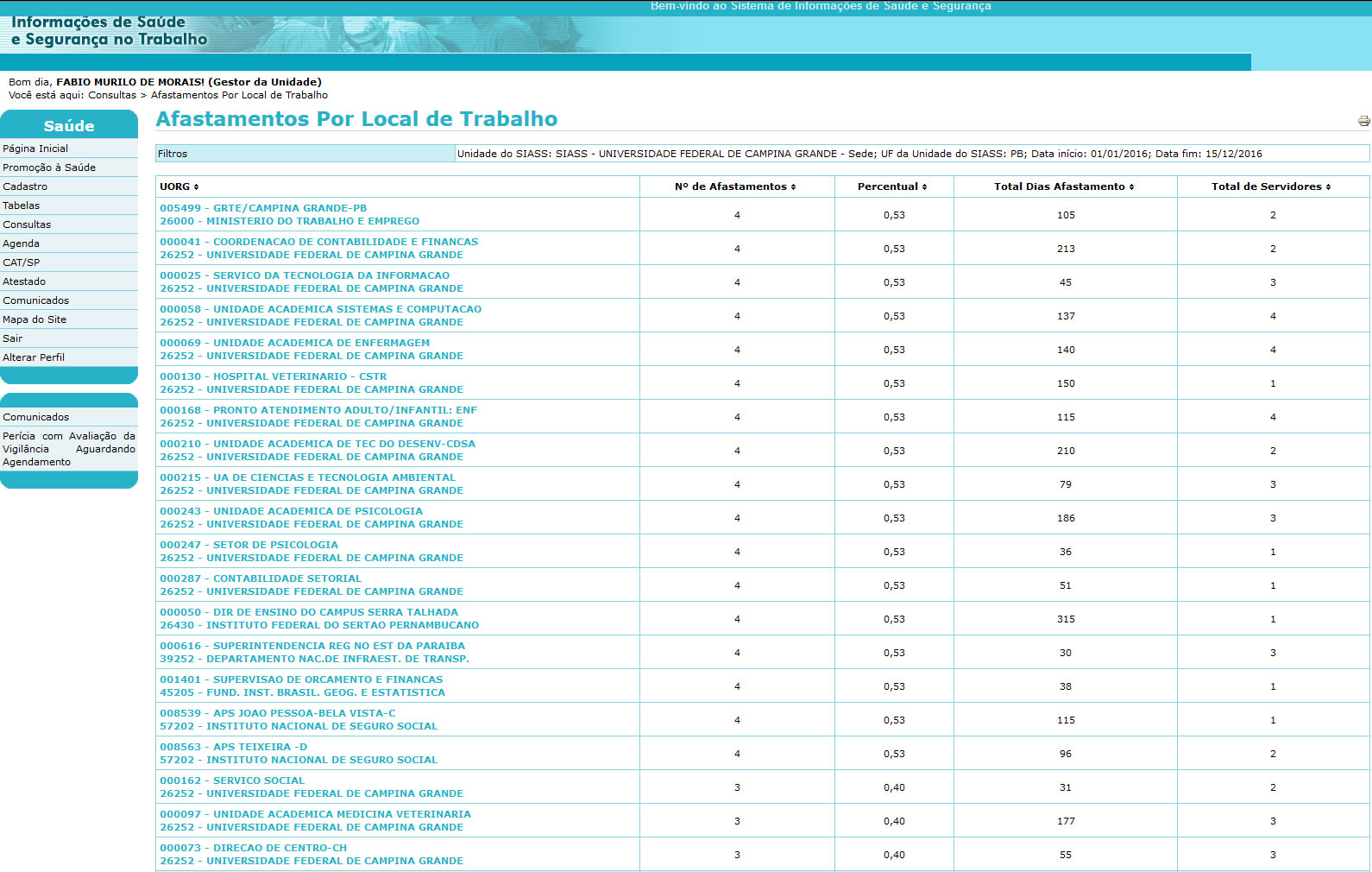Open 000097 UNIDADE ACADEMICA MEDICINA VETERINARIA link
Viewport: 1372px width, 872px height.
click(315, 814)
